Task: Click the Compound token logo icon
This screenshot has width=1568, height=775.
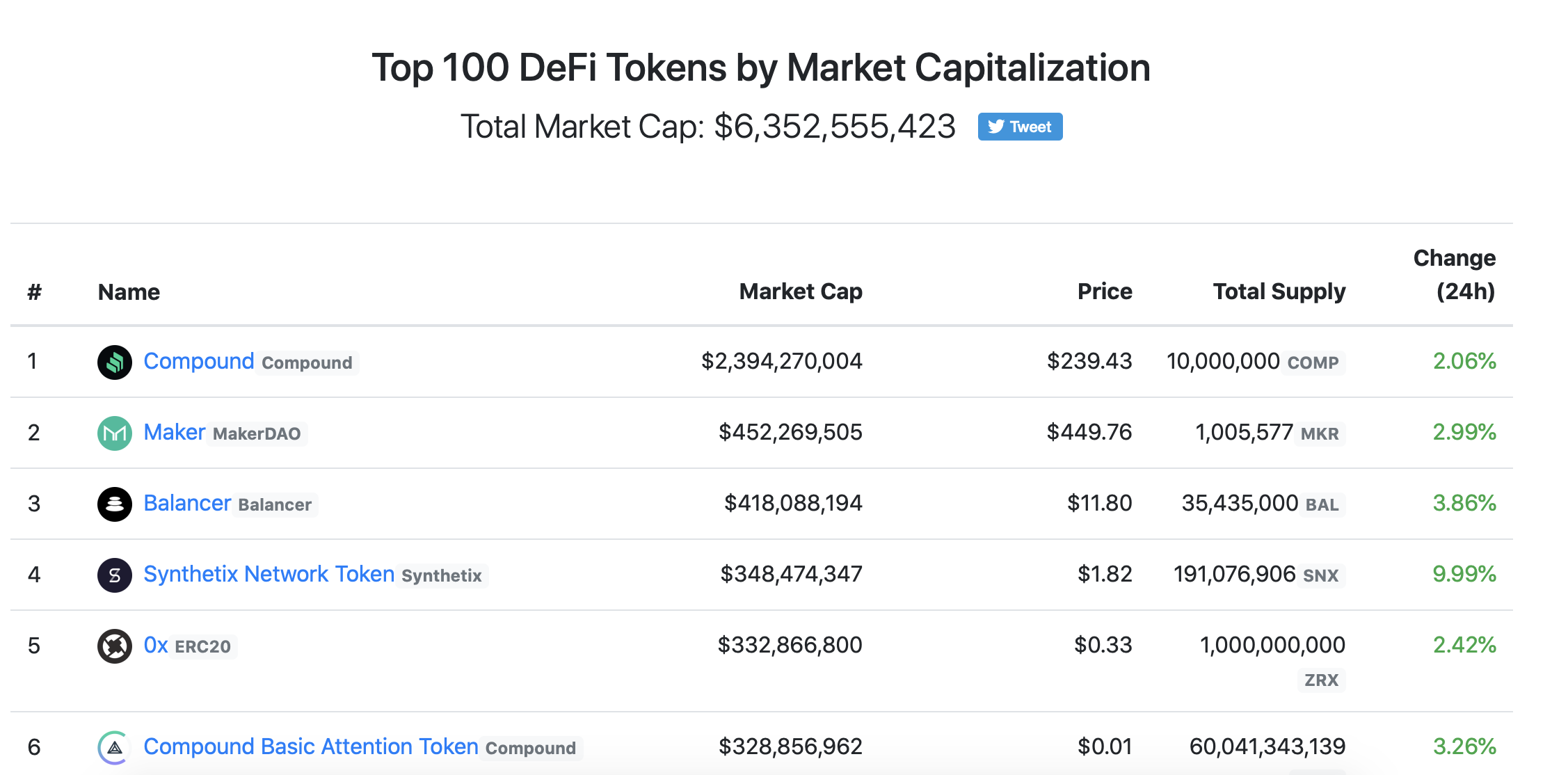Action: pyautogui.click(x=115, y=362)
